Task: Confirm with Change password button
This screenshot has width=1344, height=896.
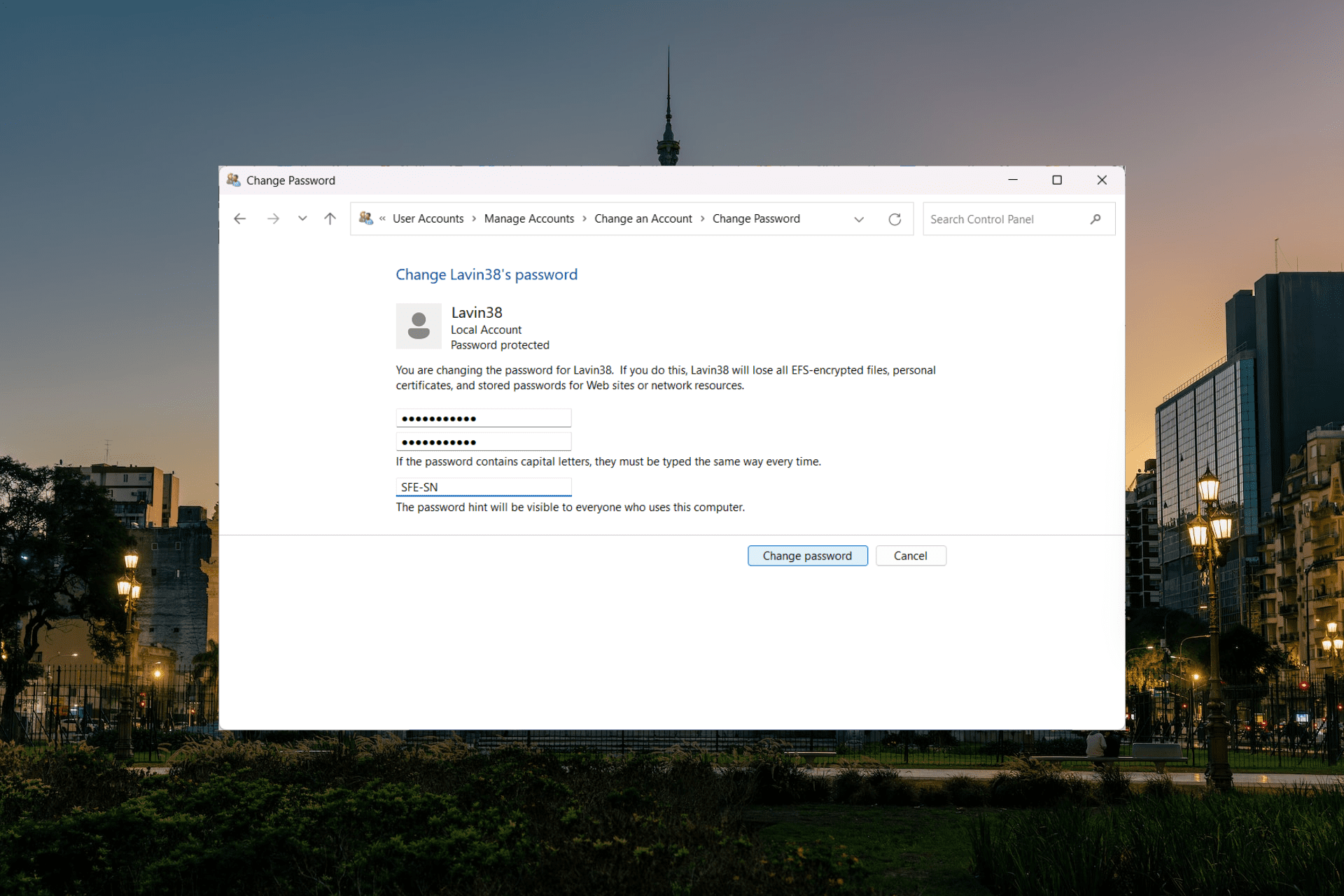Action: 808,556
